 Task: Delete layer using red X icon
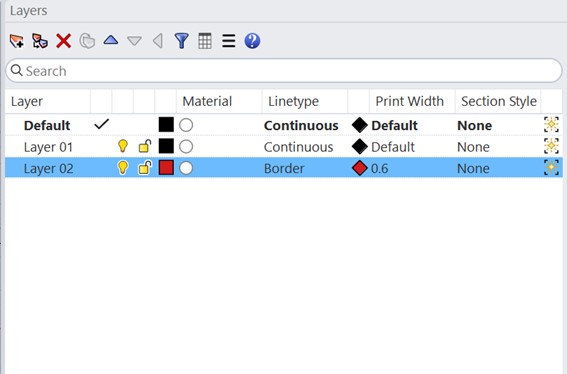(x=63, y=41)
